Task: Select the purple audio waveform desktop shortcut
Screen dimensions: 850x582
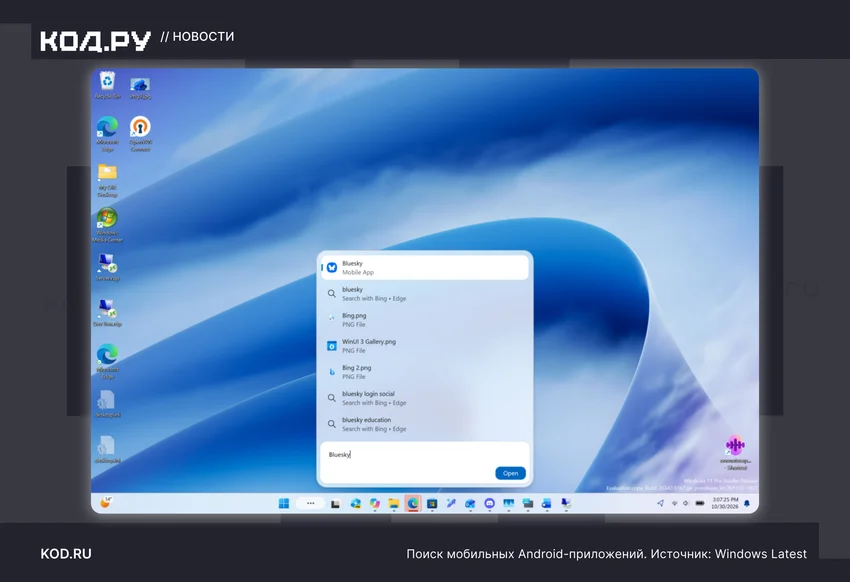Action: pyautogui.click(x=735, y=452)
